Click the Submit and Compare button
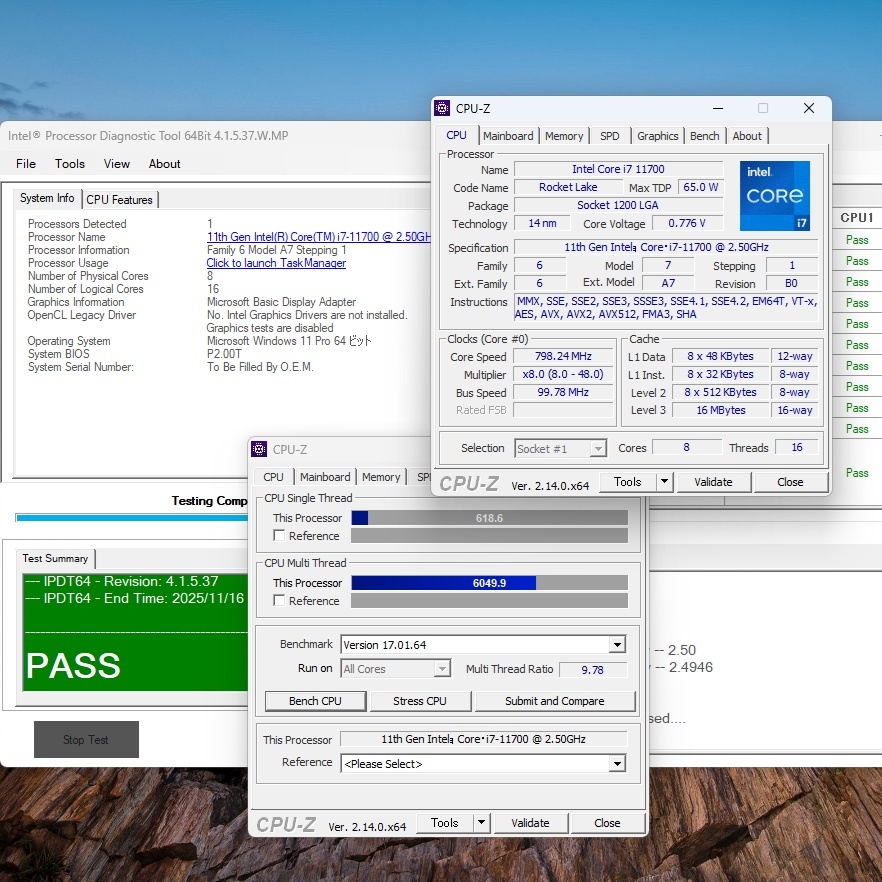The image size is (882, 882). click(554, 701)
